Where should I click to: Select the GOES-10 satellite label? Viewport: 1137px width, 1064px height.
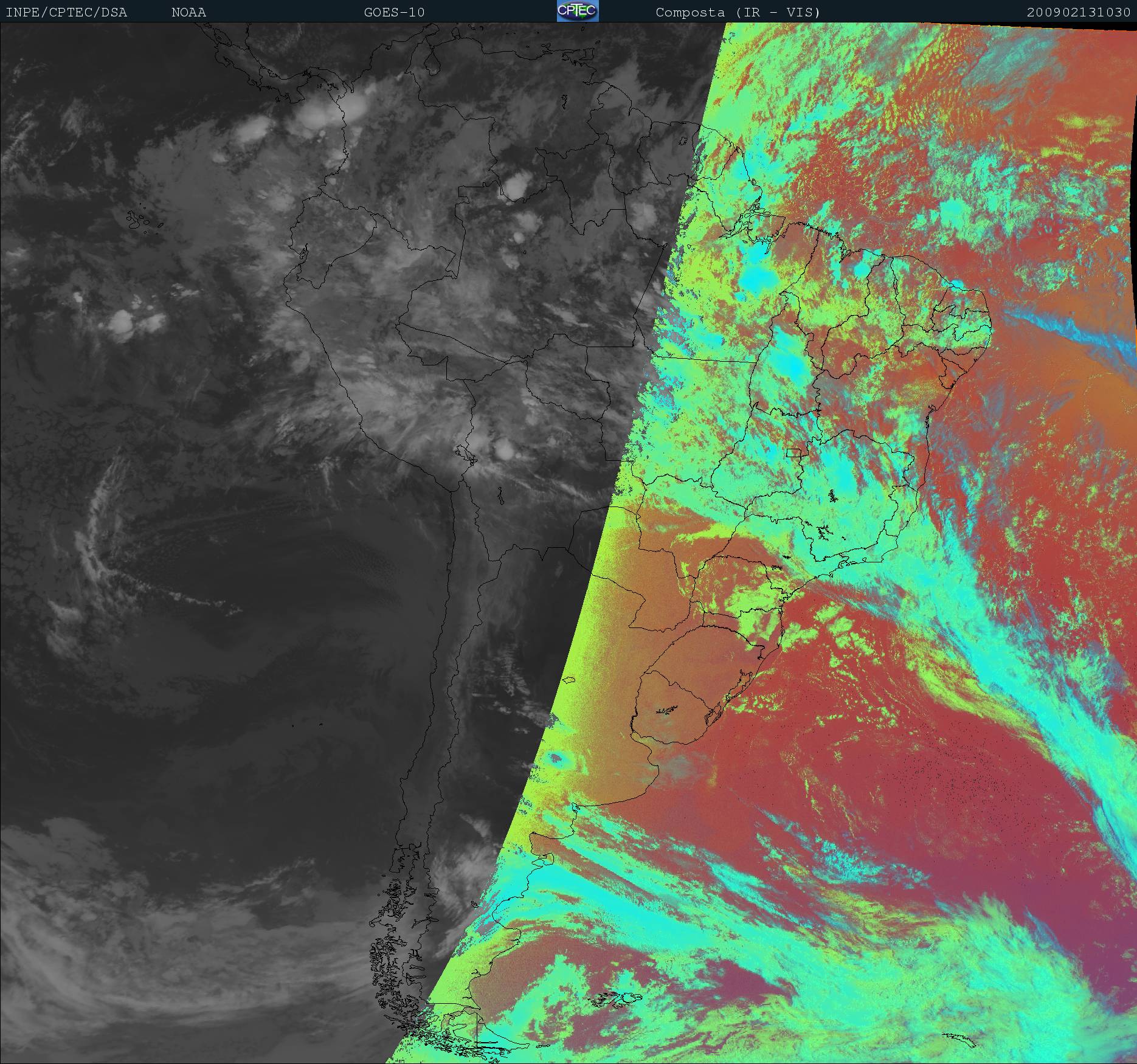coord(394,12)
